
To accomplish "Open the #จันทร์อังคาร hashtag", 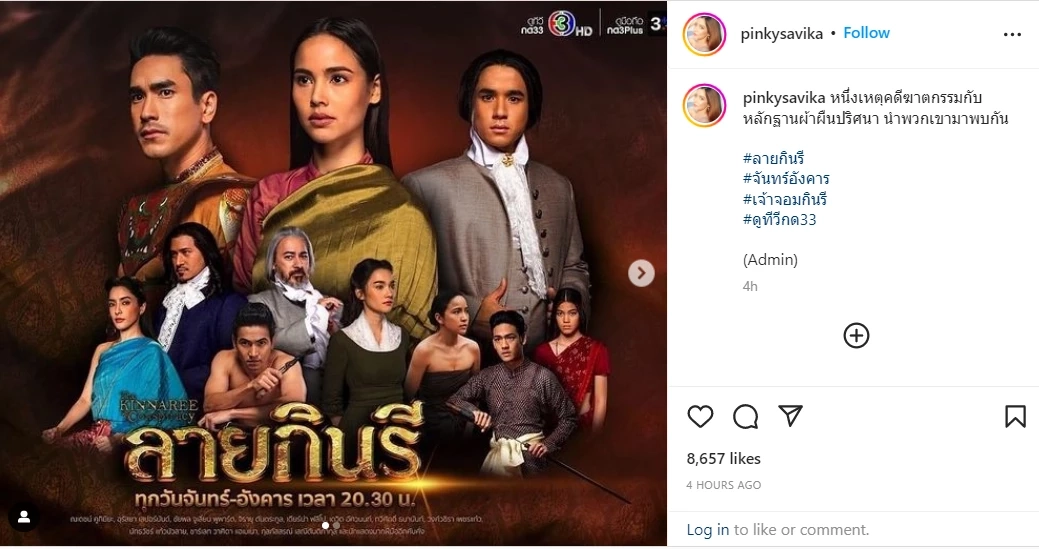I will (x=786, y=179).
